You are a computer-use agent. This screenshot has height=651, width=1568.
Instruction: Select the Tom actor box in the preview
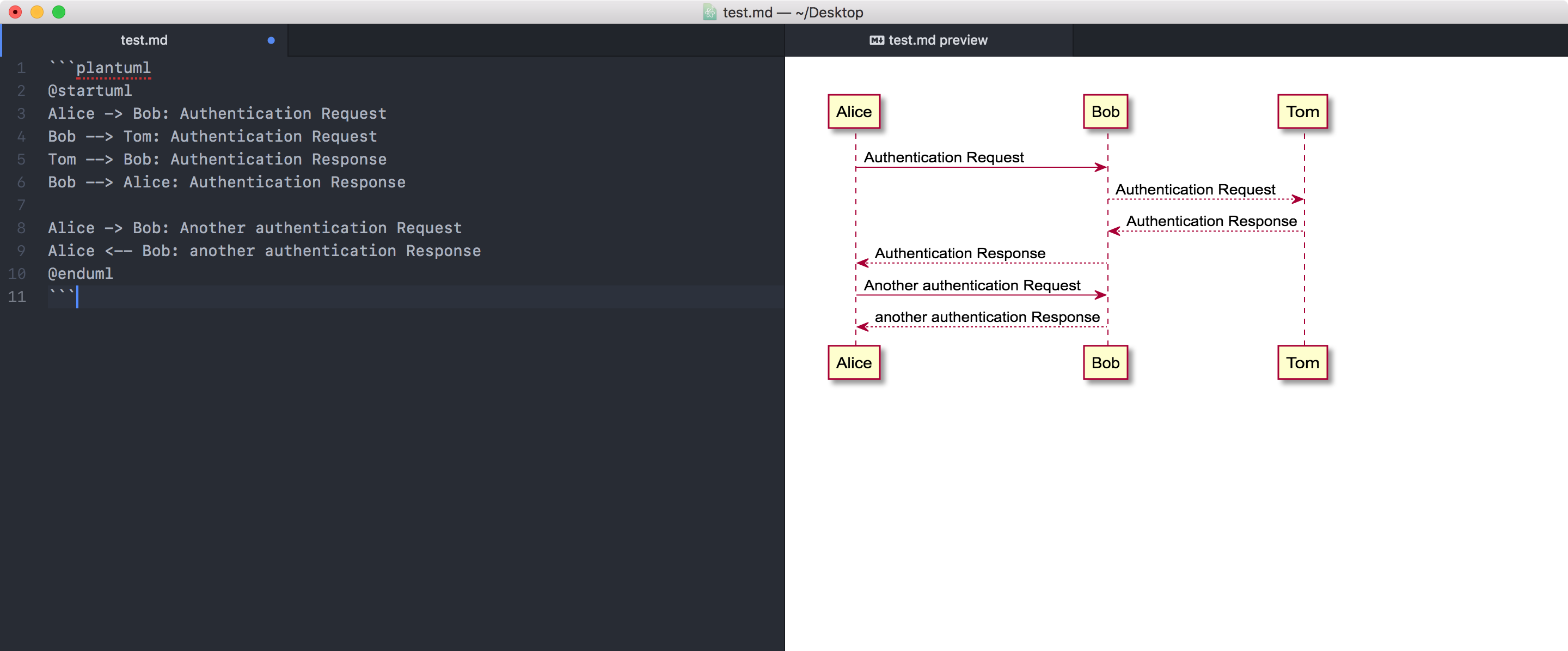[1303, 112]
